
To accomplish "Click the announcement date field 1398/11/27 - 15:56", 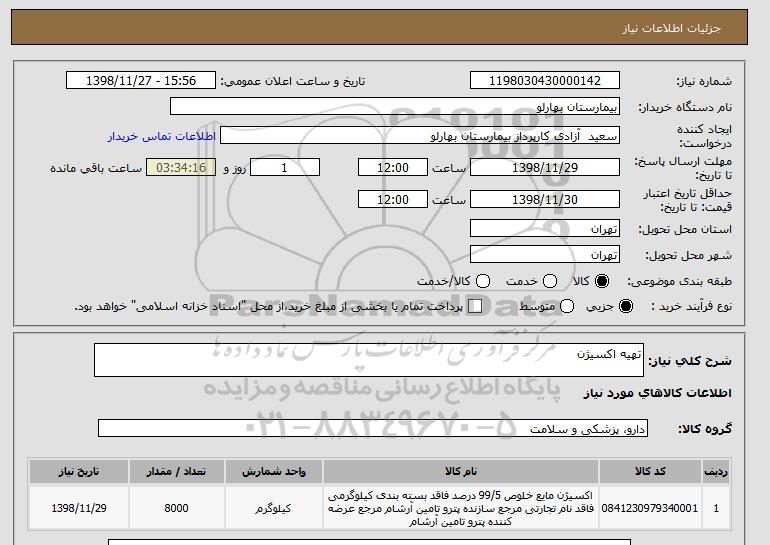I will coord(141,81).
